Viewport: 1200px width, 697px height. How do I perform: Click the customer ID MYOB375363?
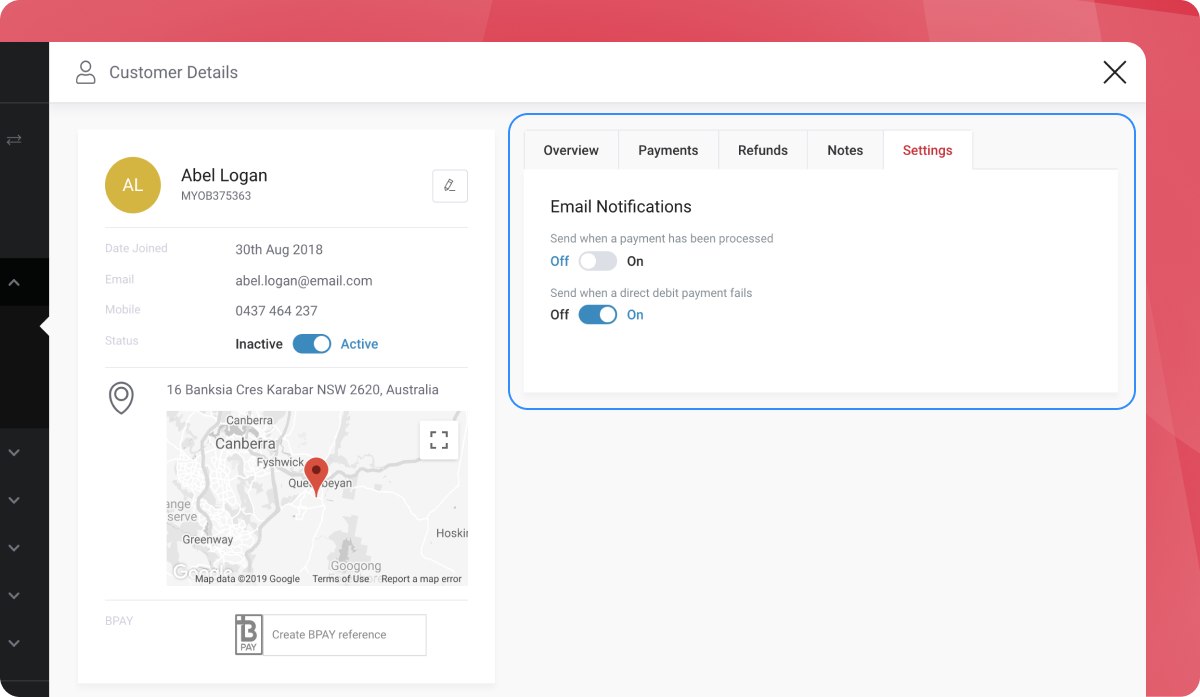[216, 196]
